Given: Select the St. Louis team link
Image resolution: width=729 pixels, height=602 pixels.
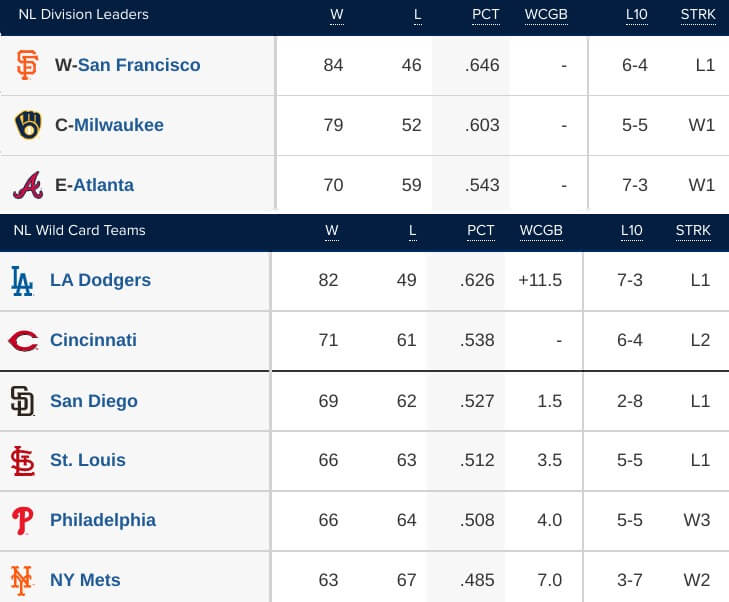Looking at the screenshot, I should click(88, 460).
